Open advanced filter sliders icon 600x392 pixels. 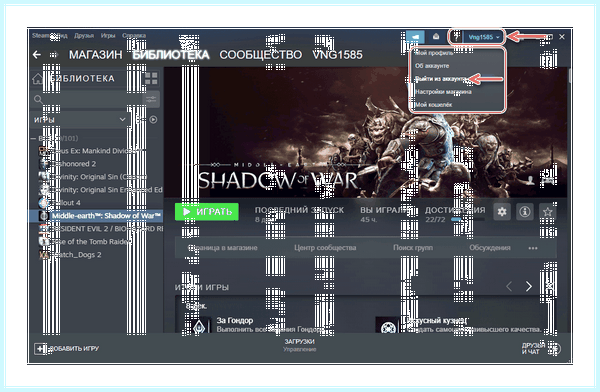[x=151, y=100]
